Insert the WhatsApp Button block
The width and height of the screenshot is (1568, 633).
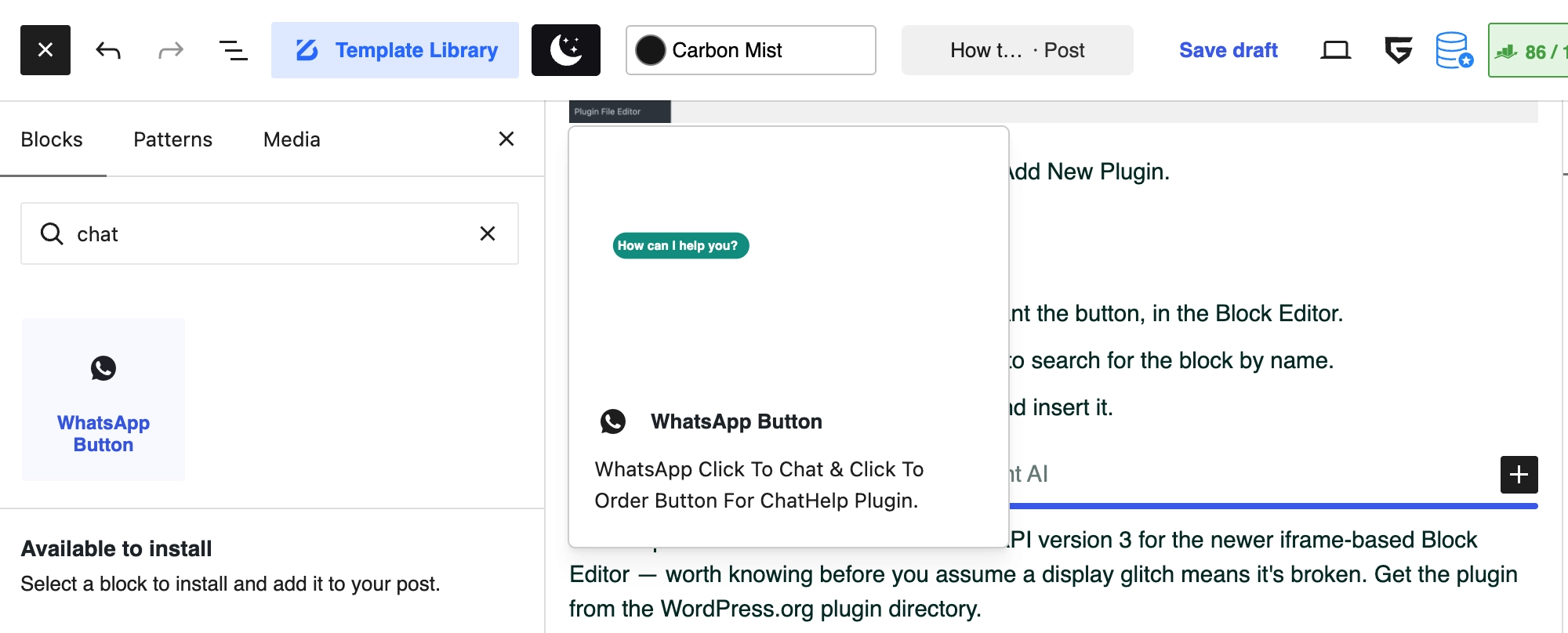click(x=103, y=400)
